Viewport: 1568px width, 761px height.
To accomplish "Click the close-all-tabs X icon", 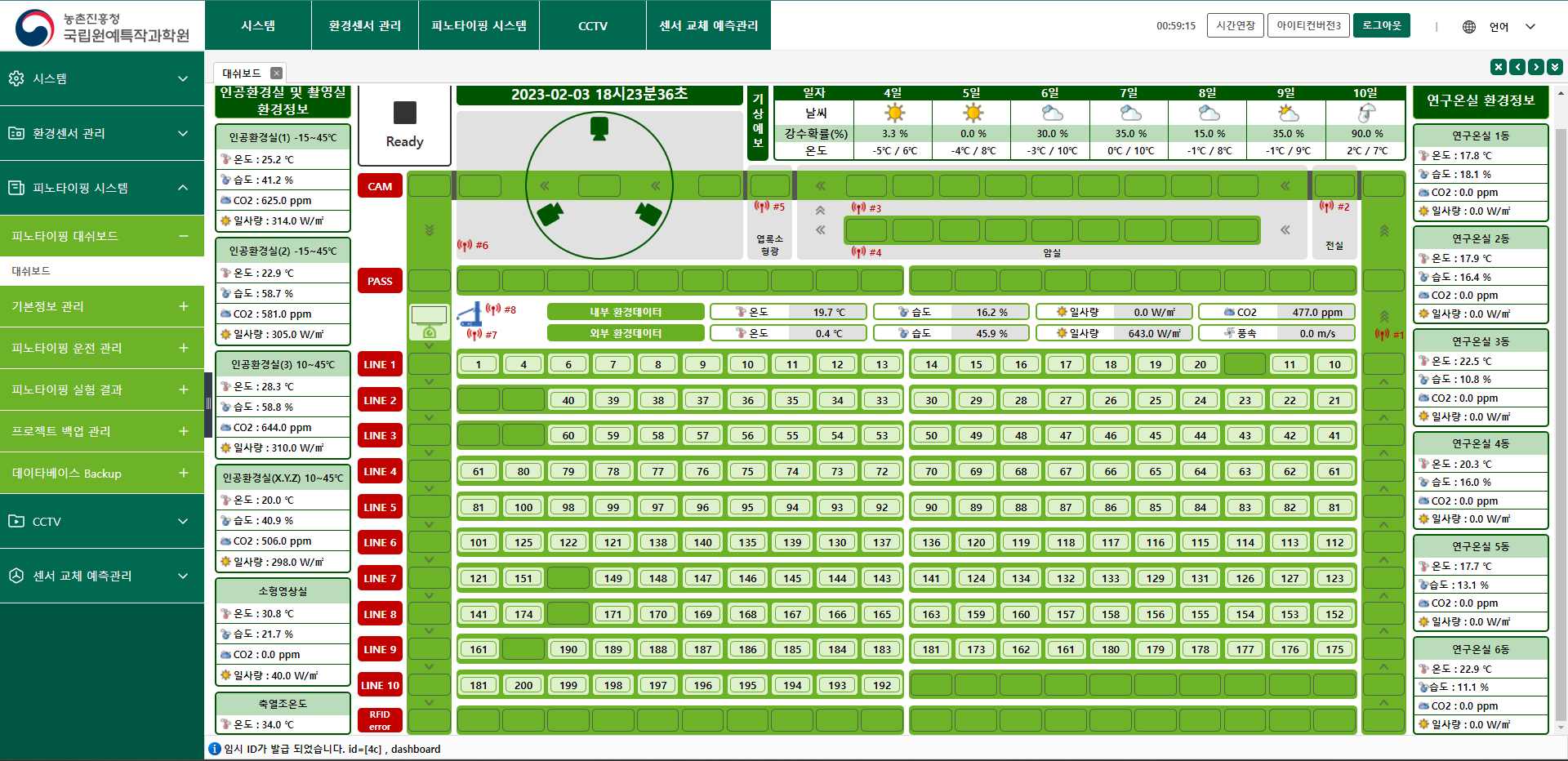I will coord(1498,67).
